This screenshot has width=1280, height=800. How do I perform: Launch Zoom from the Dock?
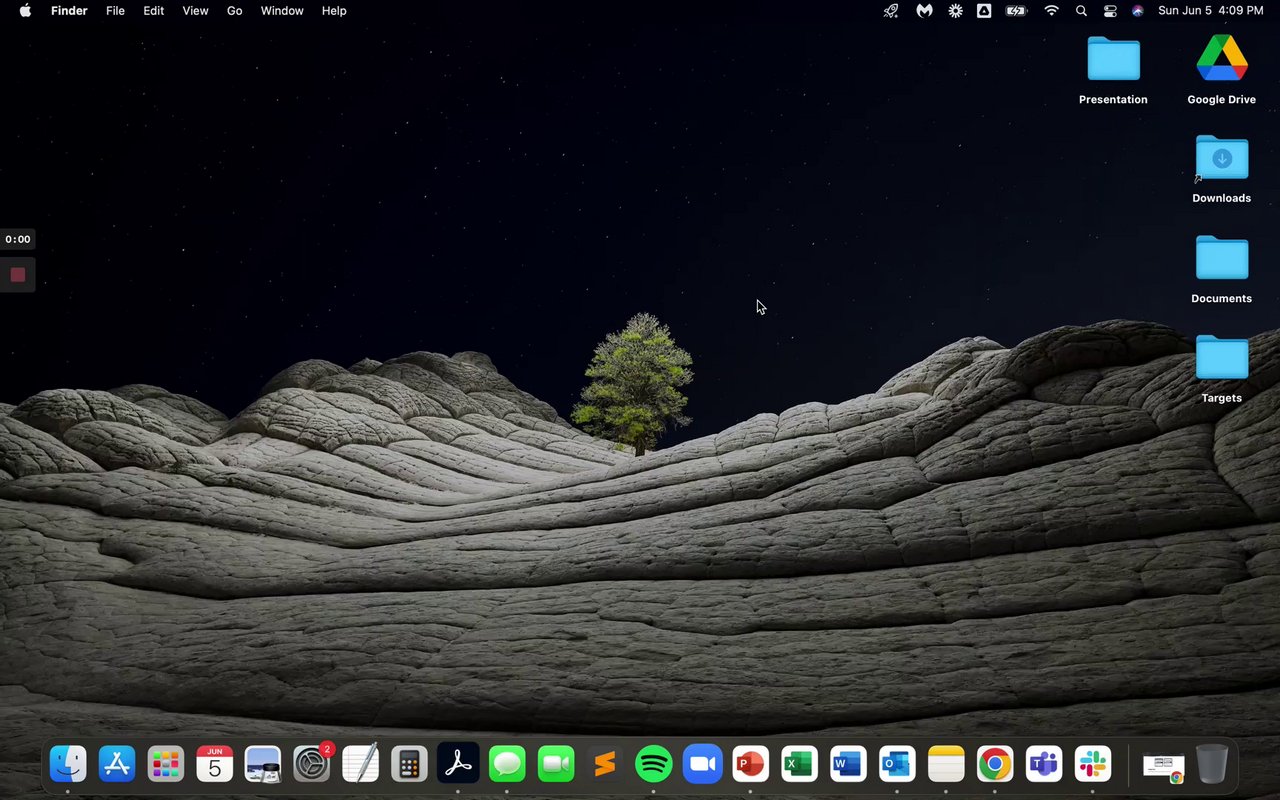pyautogui.click(x=702, y=765)
